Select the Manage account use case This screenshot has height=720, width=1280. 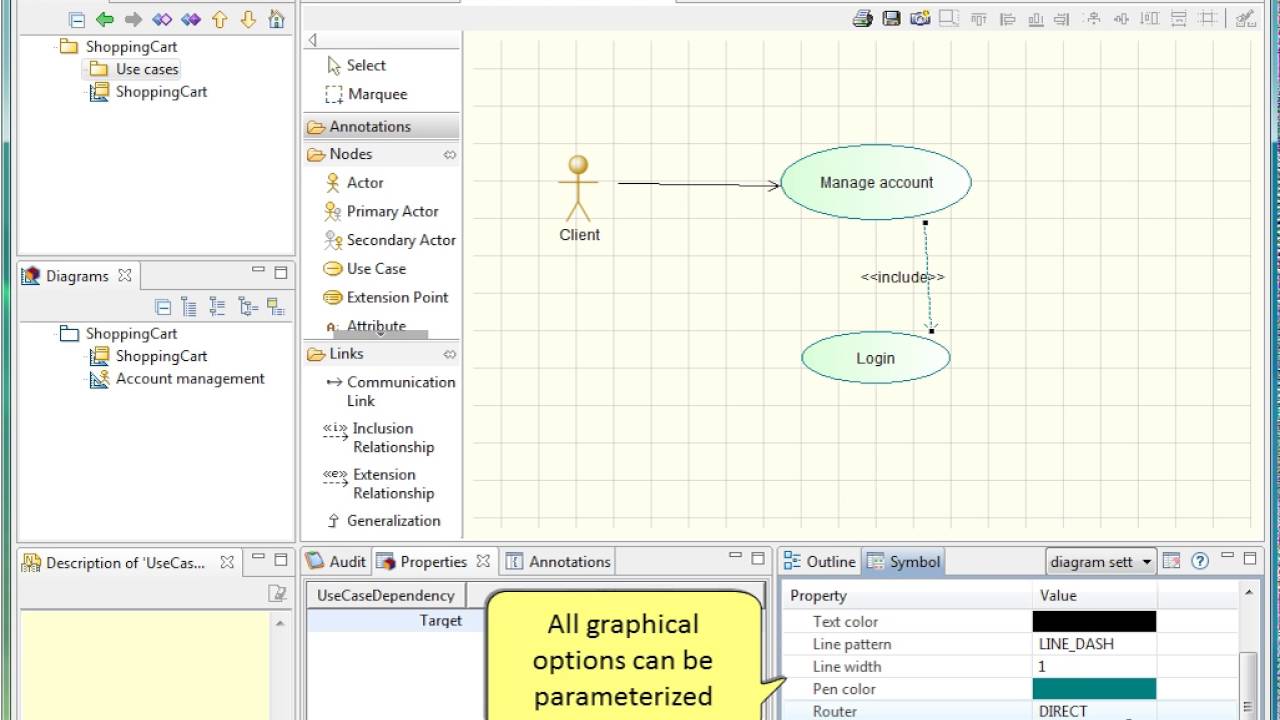tap(876, 182)
